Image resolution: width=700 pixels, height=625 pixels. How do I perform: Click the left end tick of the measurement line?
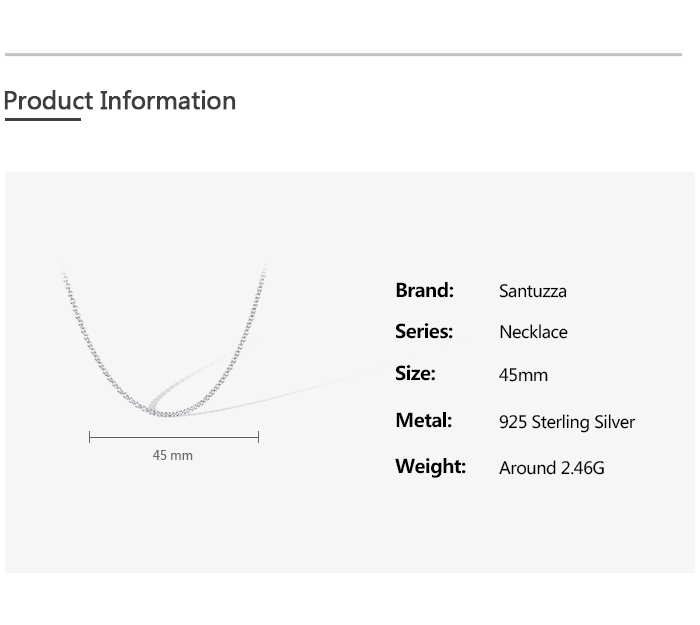tap(90, 437)
